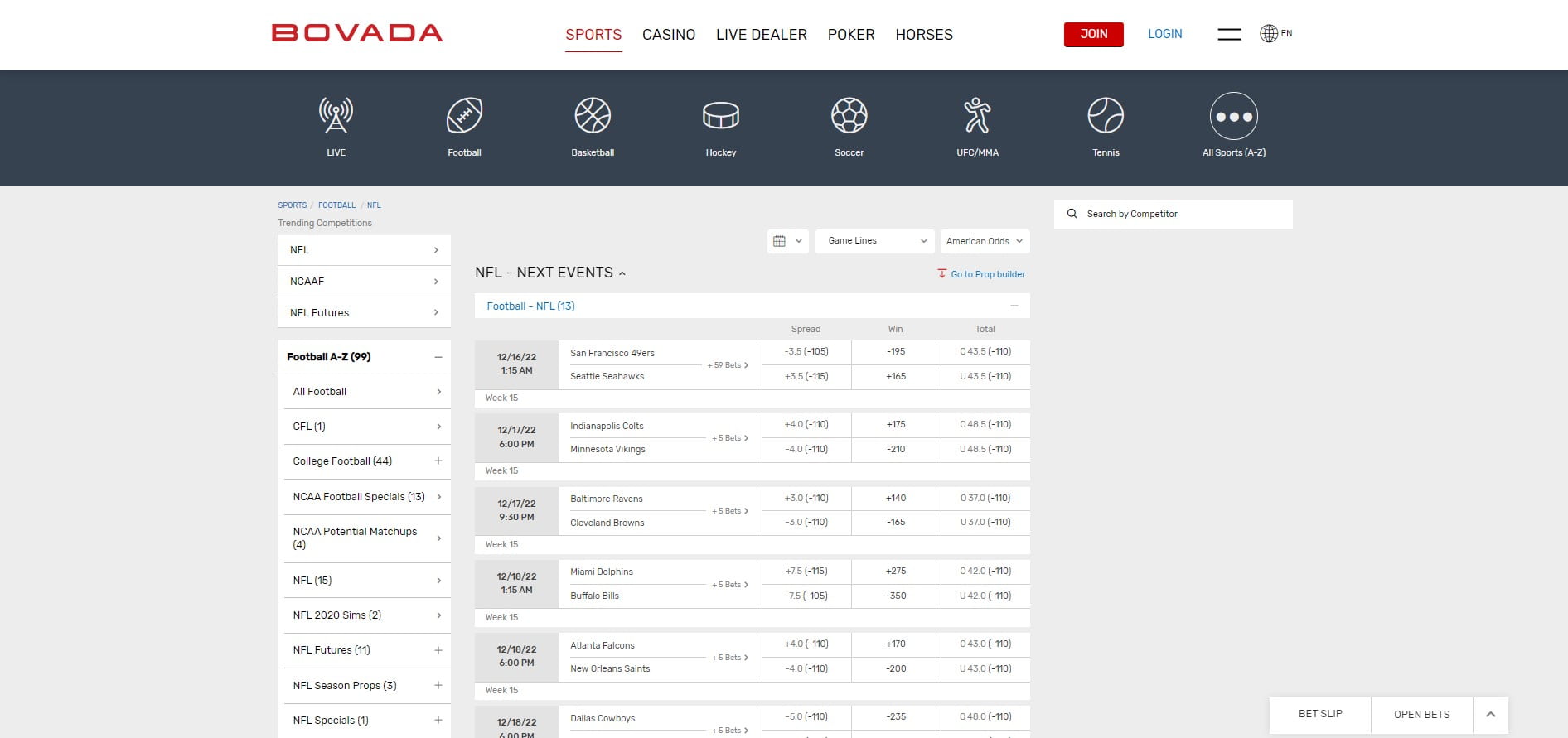The image size is (1568, 738).
Task: Switch to the SPORTS tab
Action: click(593, 35)
